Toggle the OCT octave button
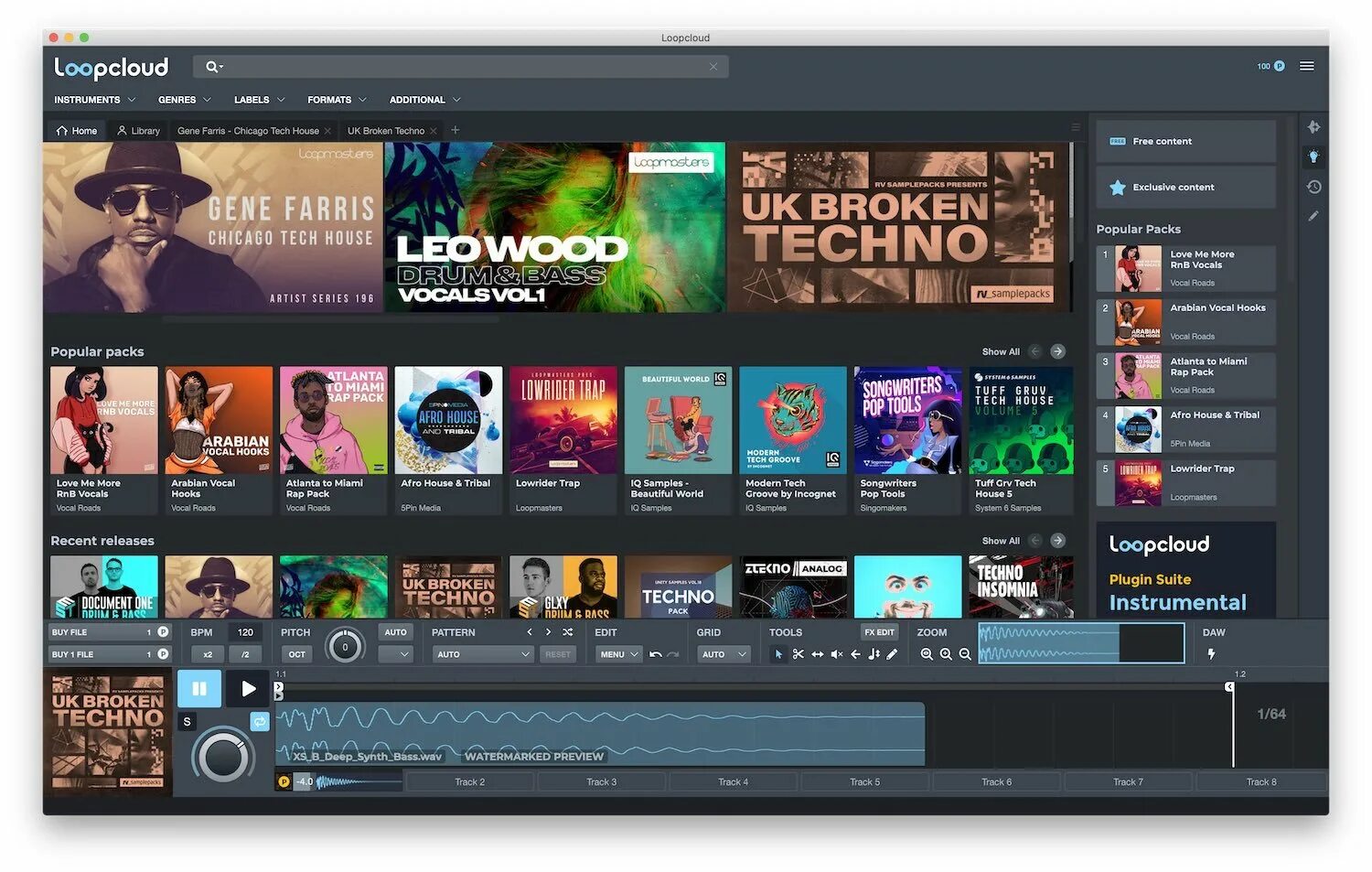Image resolution: width=1372 pixels, height=872 pixels. [x=297, y=654]
